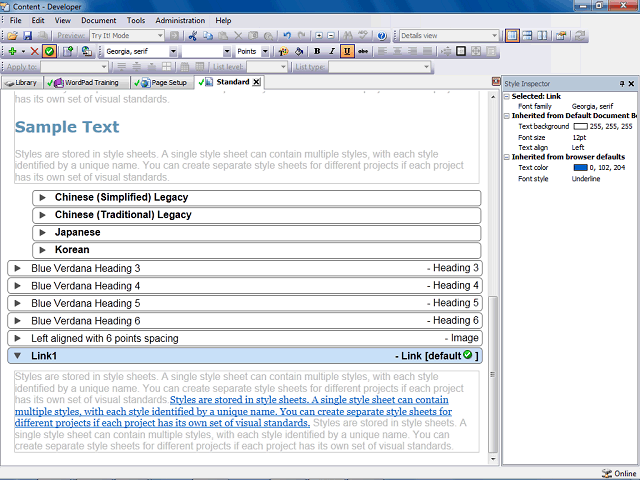
Task: Select the Left aligned with 6 points spacing row
Action: point(245,338)
